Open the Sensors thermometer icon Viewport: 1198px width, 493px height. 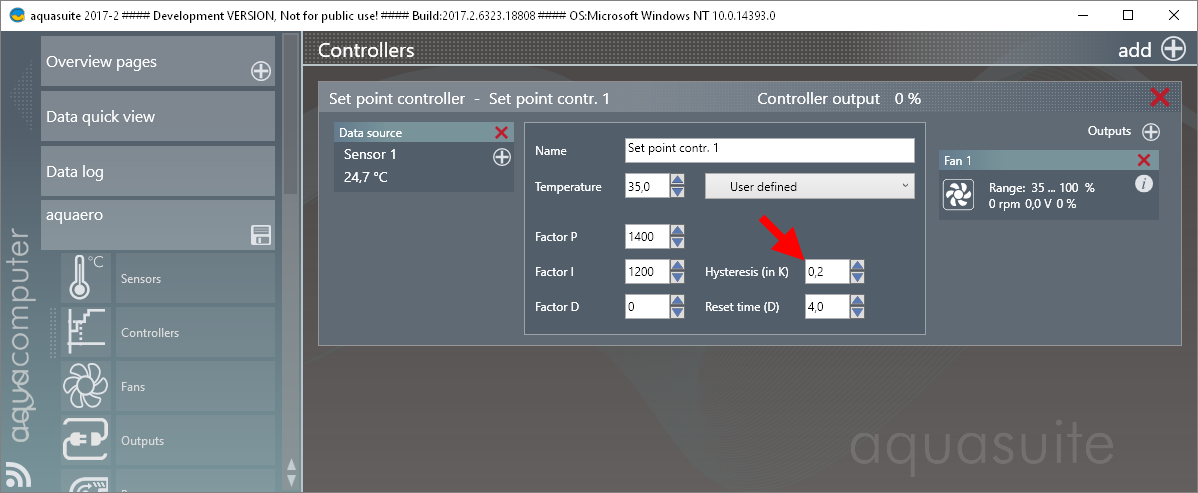coord(86,278)
